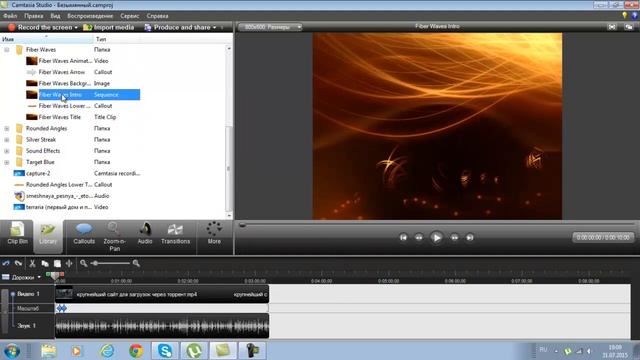Open the Clip Bin tab
Image resolution: width=640 pixels, height=360 pixels.
tap(17, 233)
